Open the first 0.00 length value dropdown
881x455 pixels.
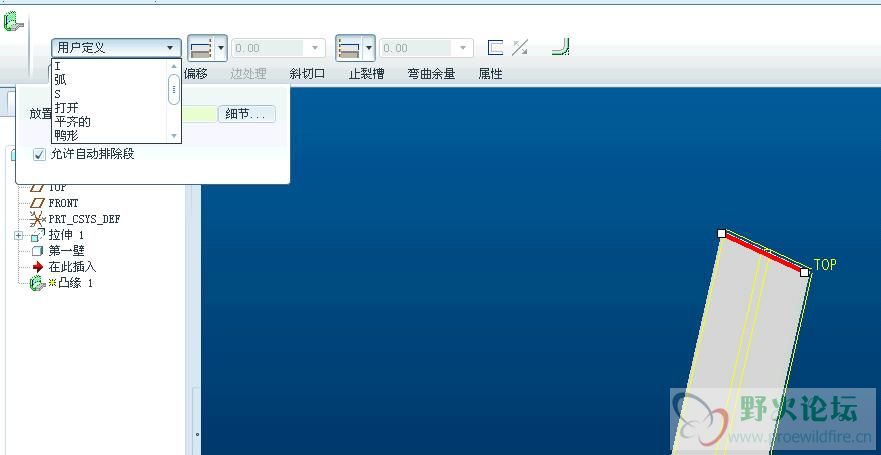(x=316, y=48)
